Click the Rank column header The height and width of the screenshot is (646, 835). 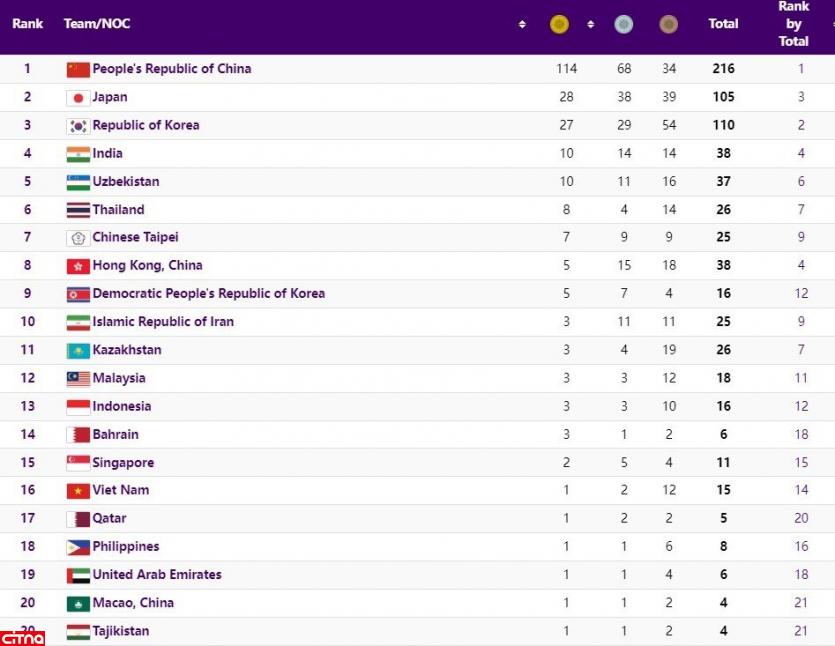27,24
